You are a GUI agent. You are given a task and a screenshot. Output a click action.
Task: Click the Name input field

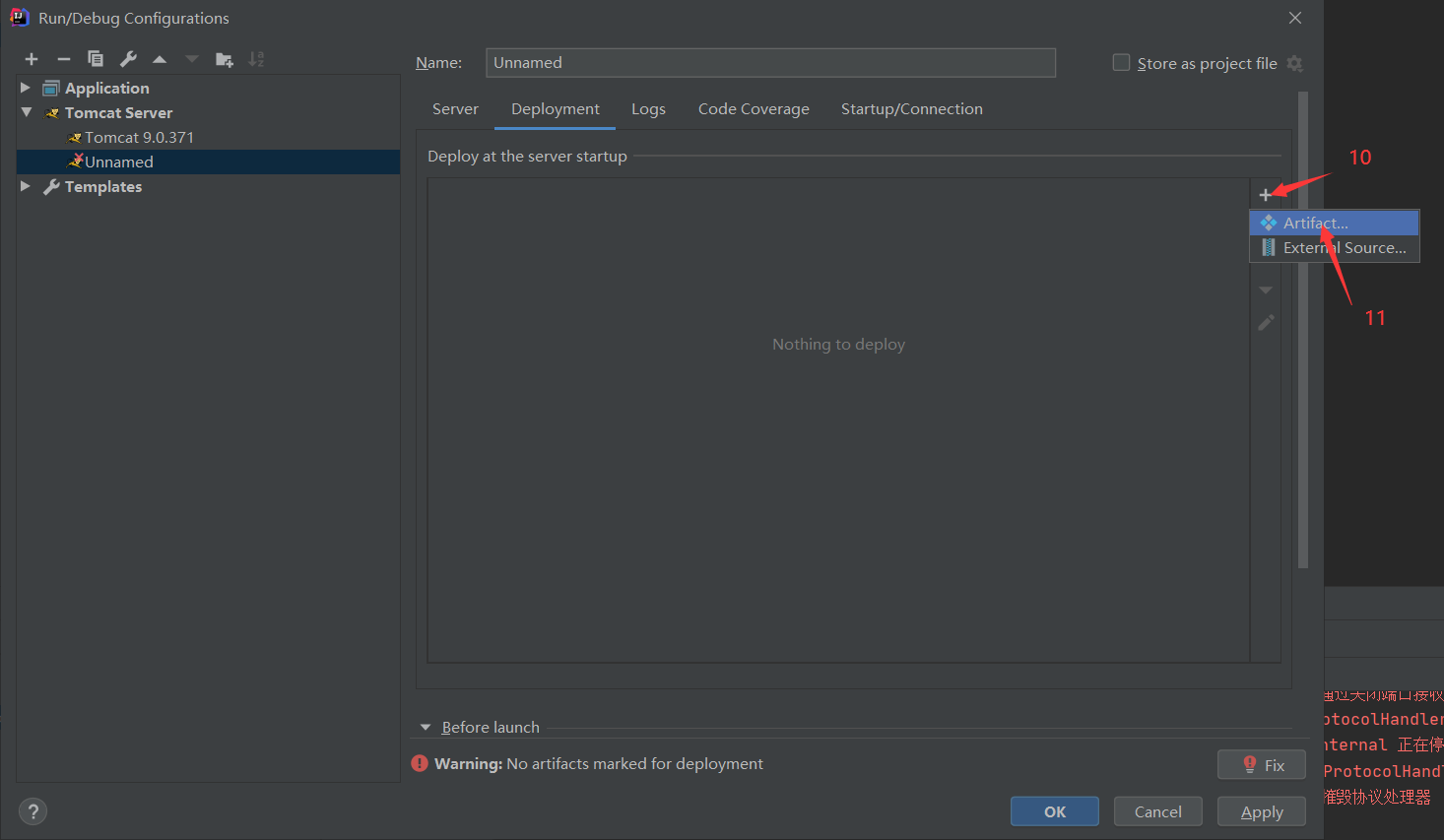(770, 63)
